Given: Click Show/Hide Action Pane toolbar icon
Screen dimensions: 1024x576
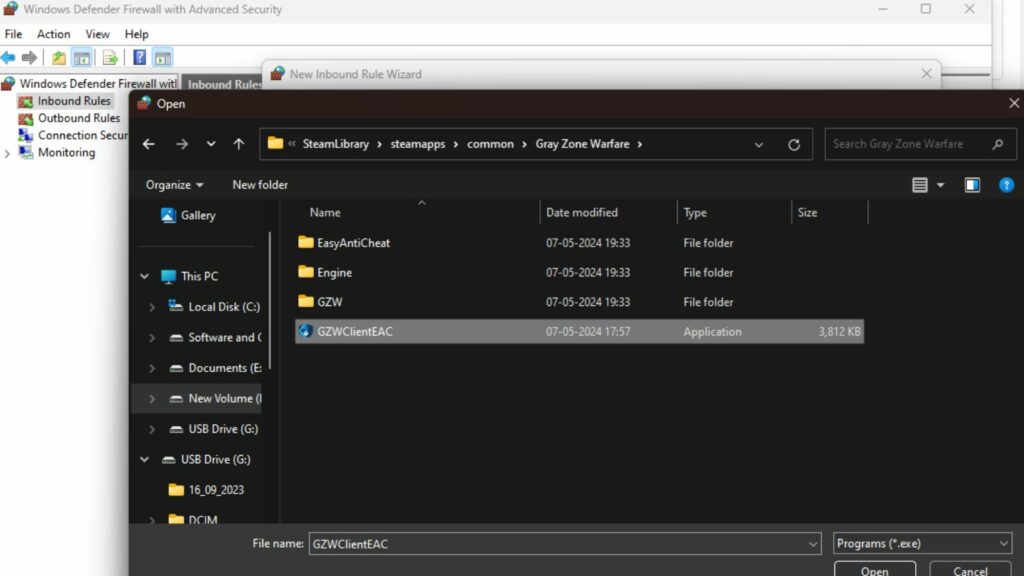Looking at the screenshot, I should [163, 57].
